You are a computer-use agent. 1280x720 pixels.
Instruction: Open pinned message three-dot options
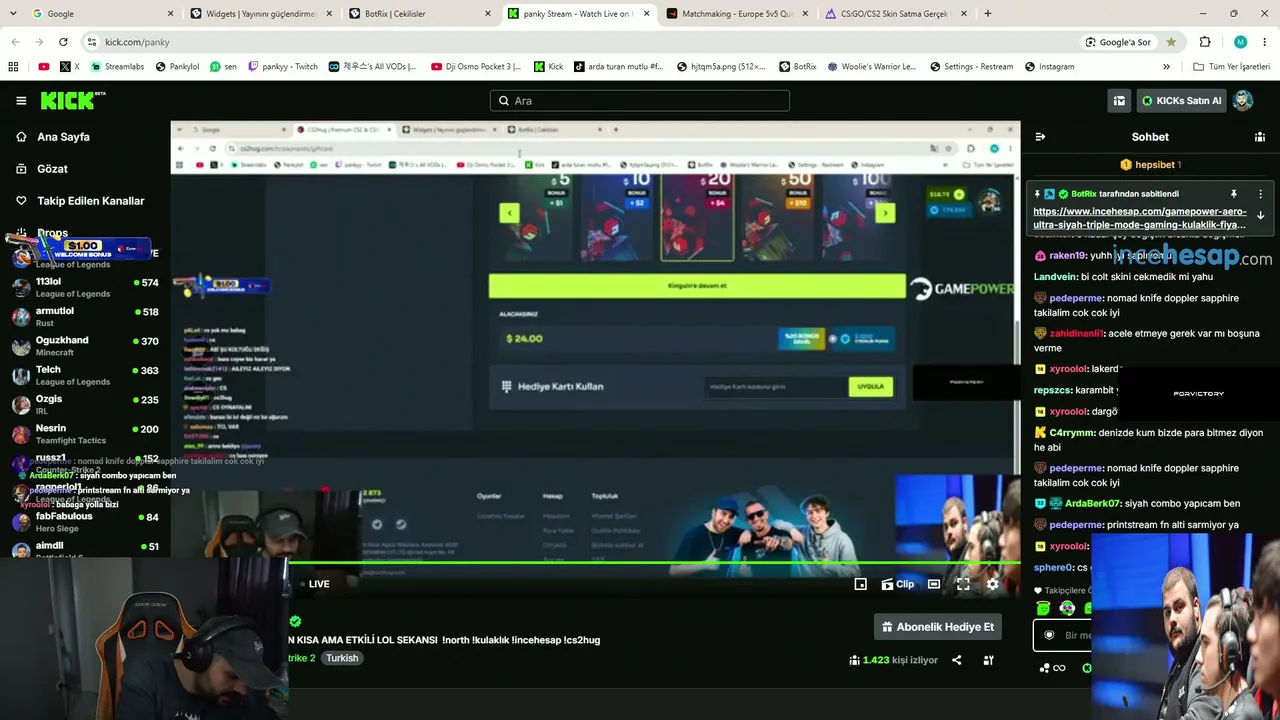(x=1260, y=194)
